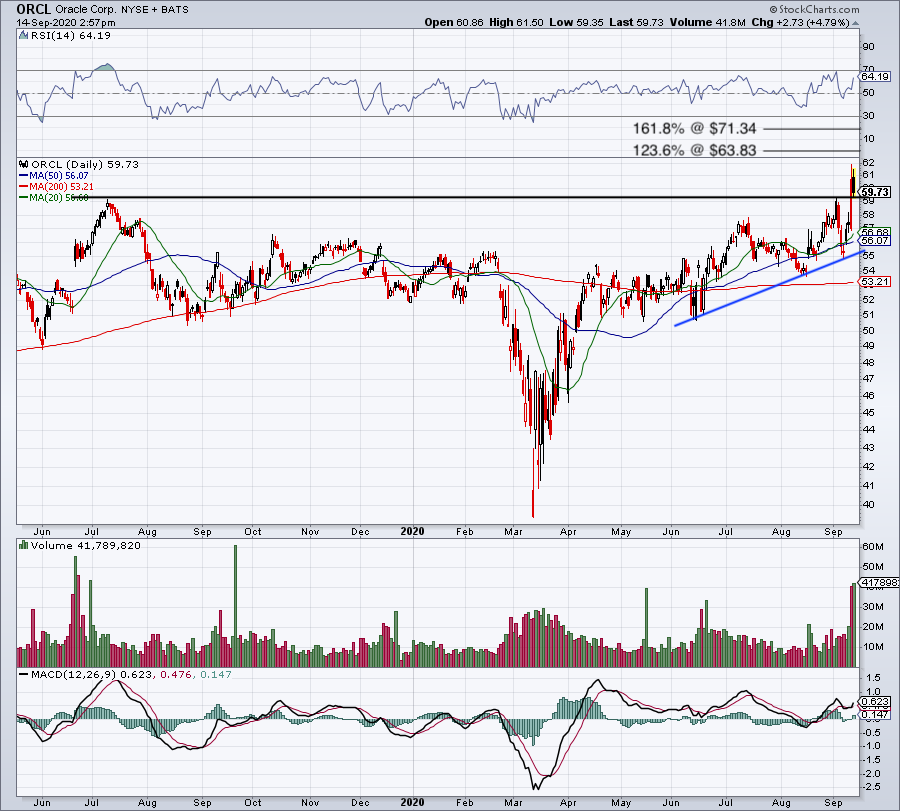Click the up-arrow icon beside the Chg value
900x811 pixels.
pyautogui.click(x=855, y=24)
